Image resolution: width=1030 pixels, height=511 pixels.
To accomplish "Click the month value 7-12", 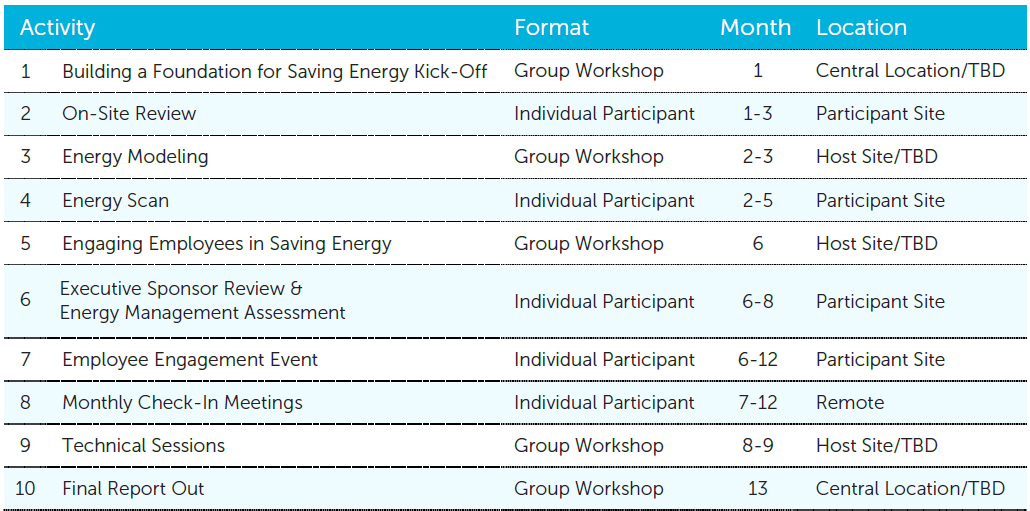I will [757, 403].
